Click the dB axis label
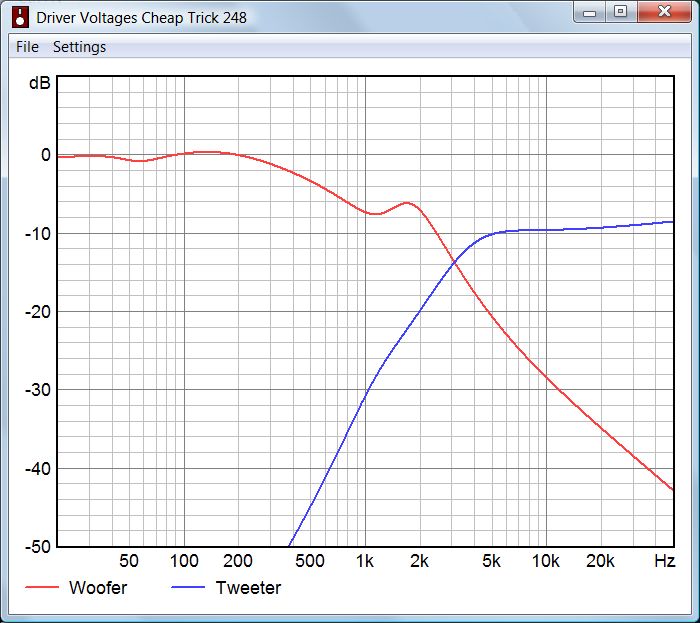700x623 pixels. [40, 83]
